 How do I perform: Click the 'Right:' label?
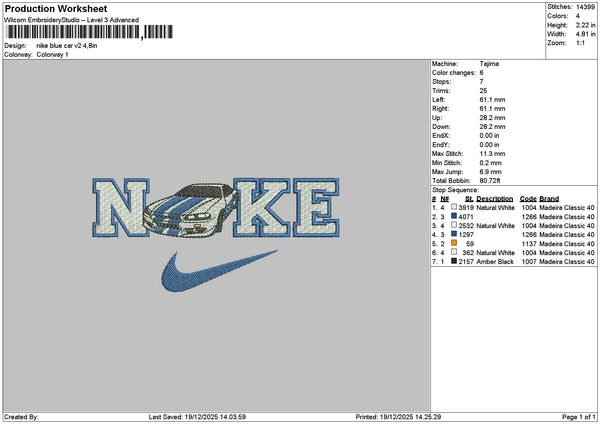click(x=440, y=109)
